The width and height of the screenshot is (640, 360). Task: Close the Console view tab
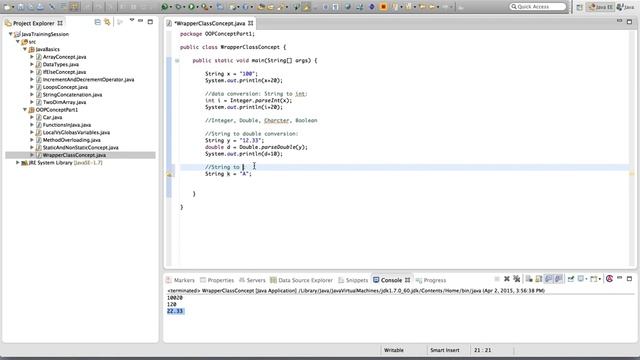407,280
